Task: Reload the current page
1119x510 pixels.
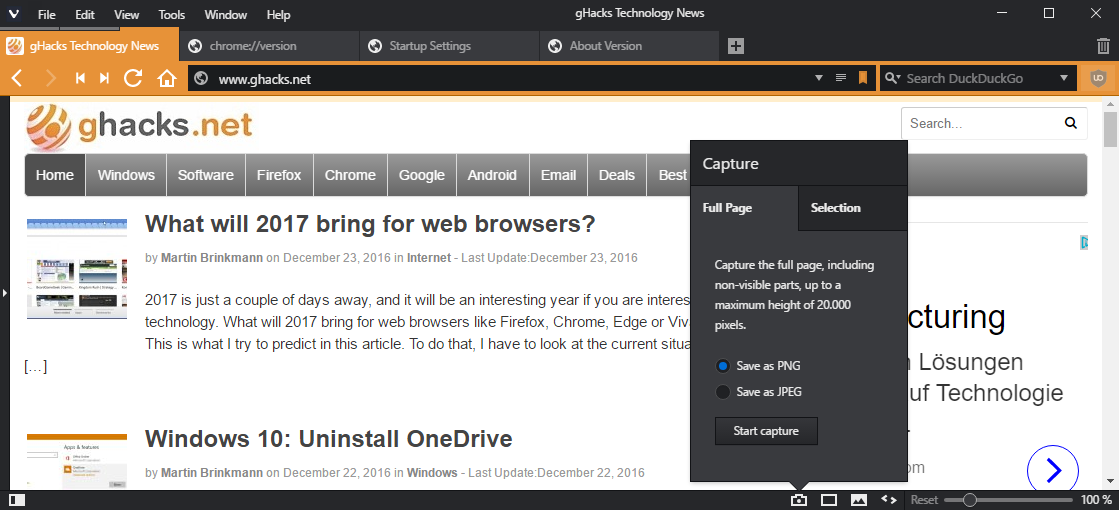Action: (x=133, y=78)
